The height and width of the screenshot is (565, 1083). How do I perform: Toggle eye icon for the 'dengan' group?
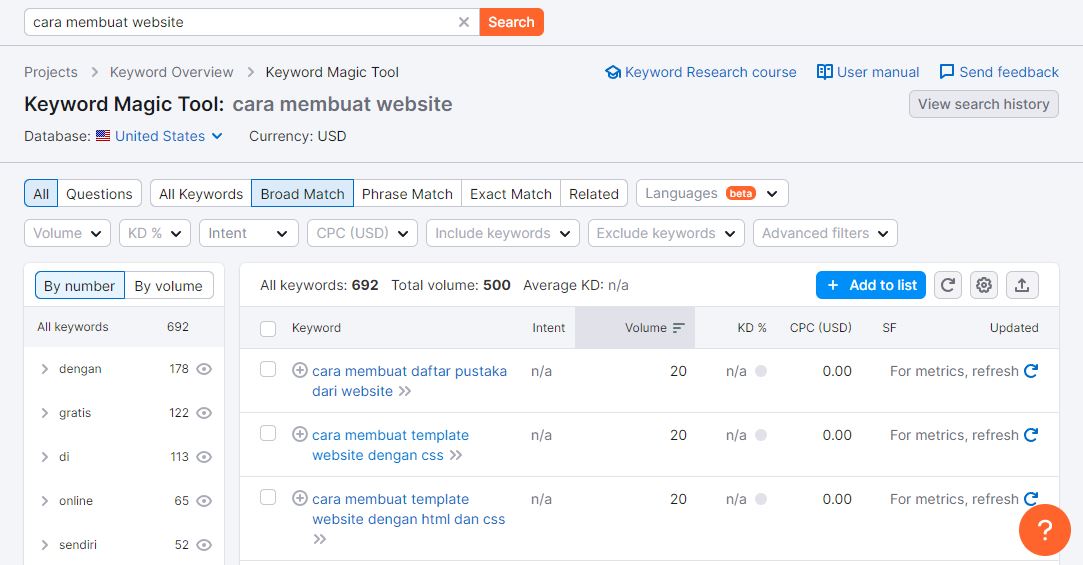204,369
